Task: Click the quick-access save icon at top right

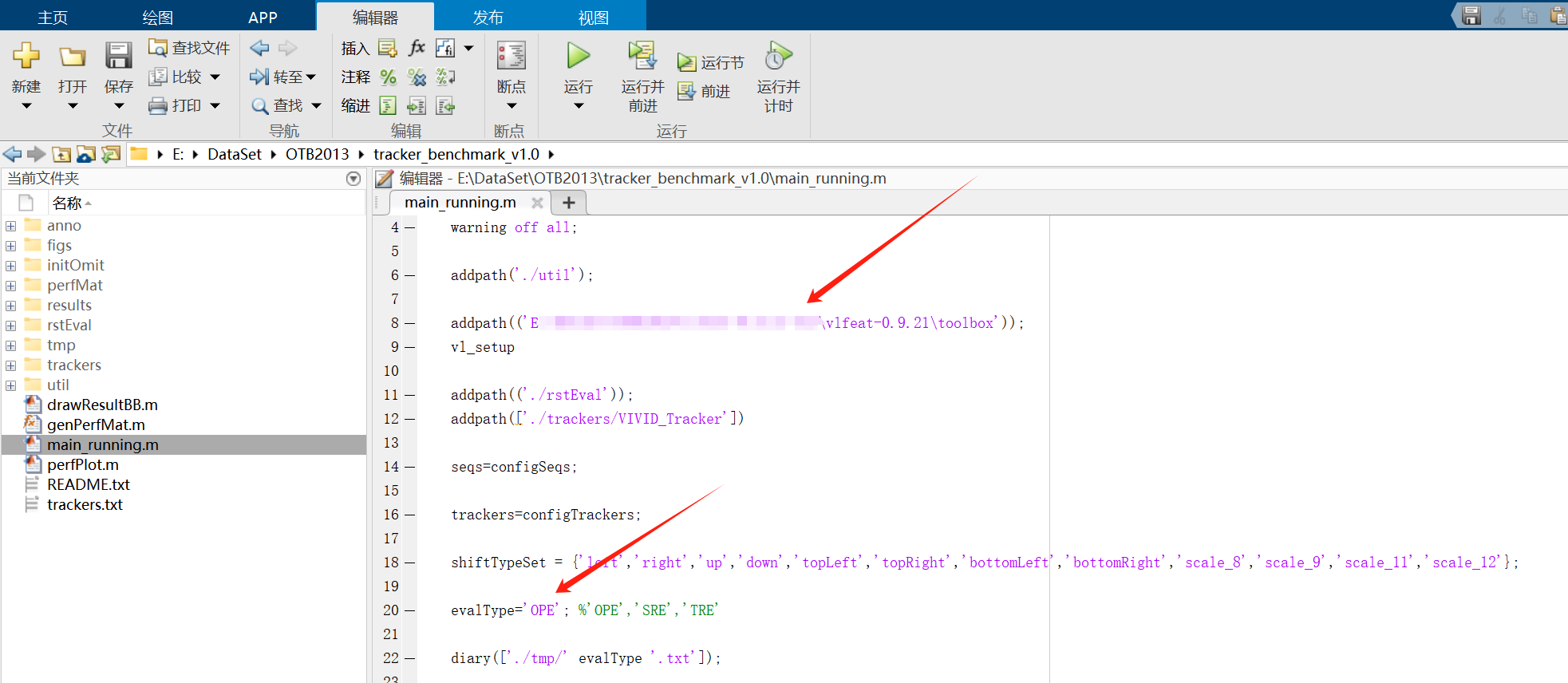Action: pos(1471,15)
